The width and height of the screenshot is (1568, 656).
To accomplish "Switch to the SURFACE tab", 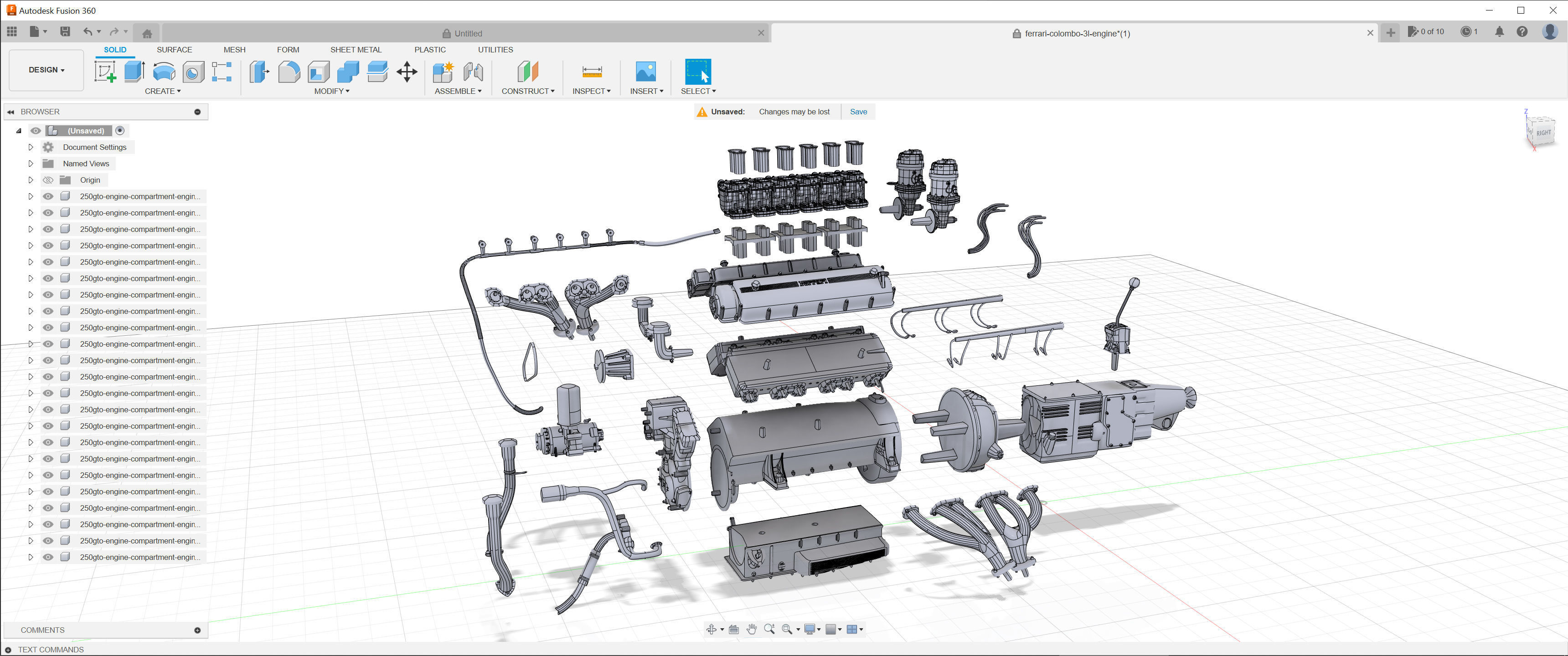I will tap(174, 50).
